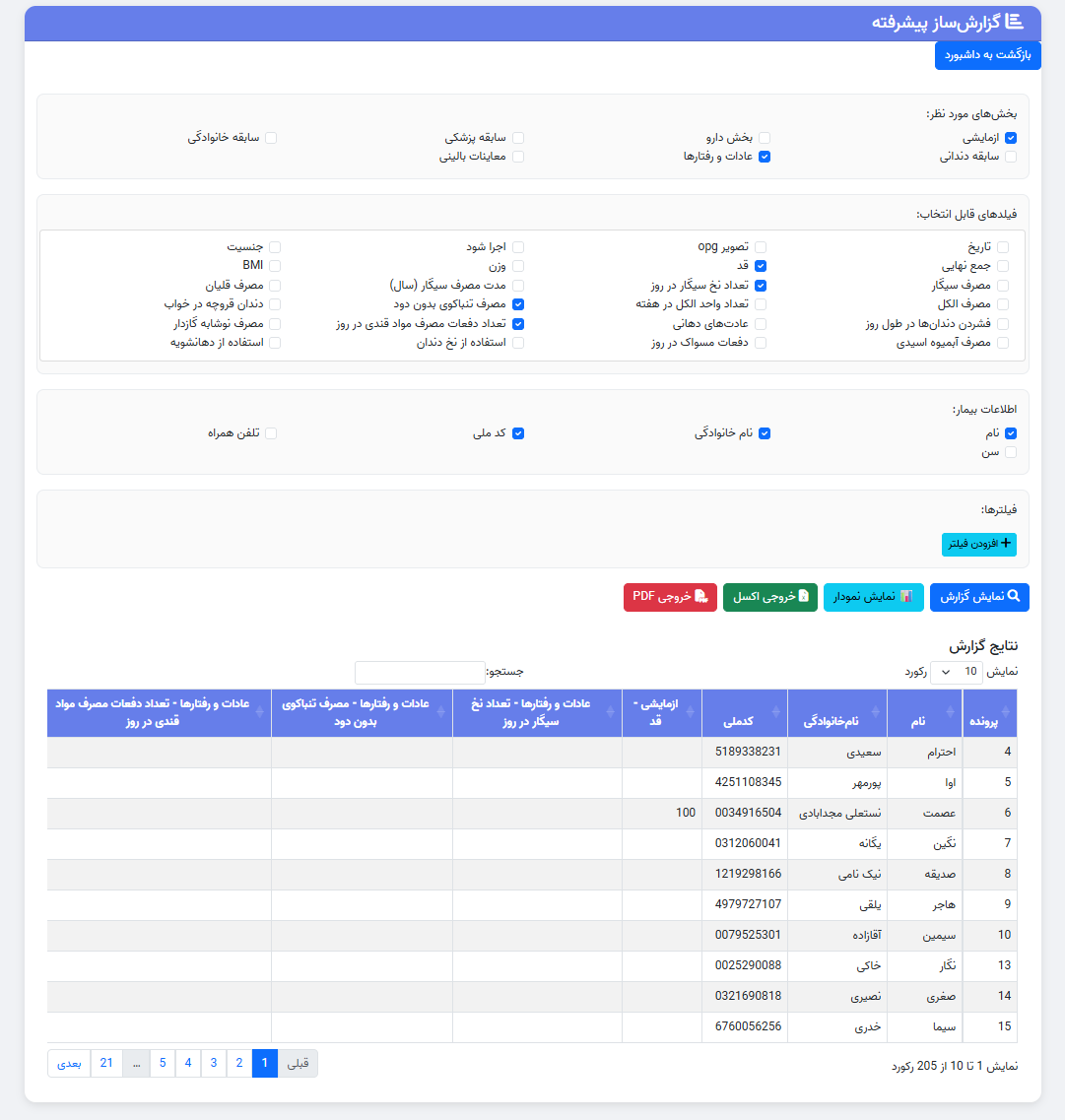The height and width of the screenshot is (1120, 1065).
Task: Enable the بخش دارو section checkbox
Action: point(765,138)
